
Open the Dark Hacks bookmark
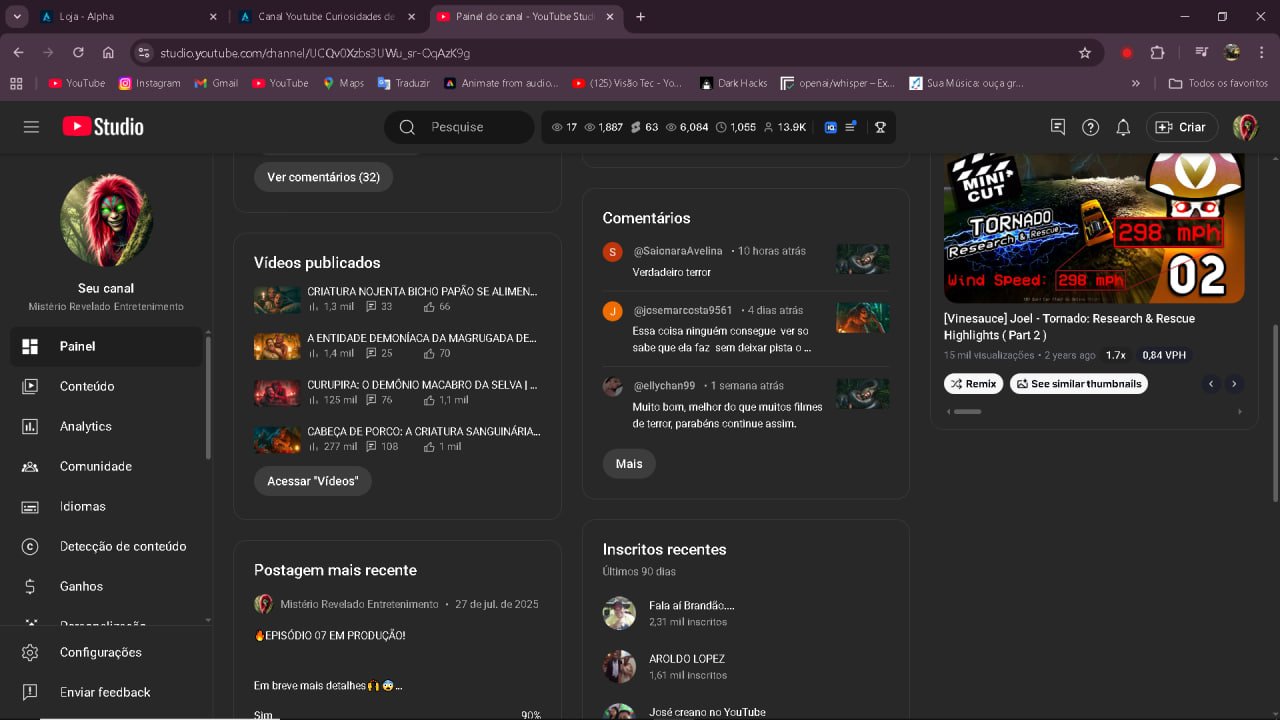tap(733, 83)
